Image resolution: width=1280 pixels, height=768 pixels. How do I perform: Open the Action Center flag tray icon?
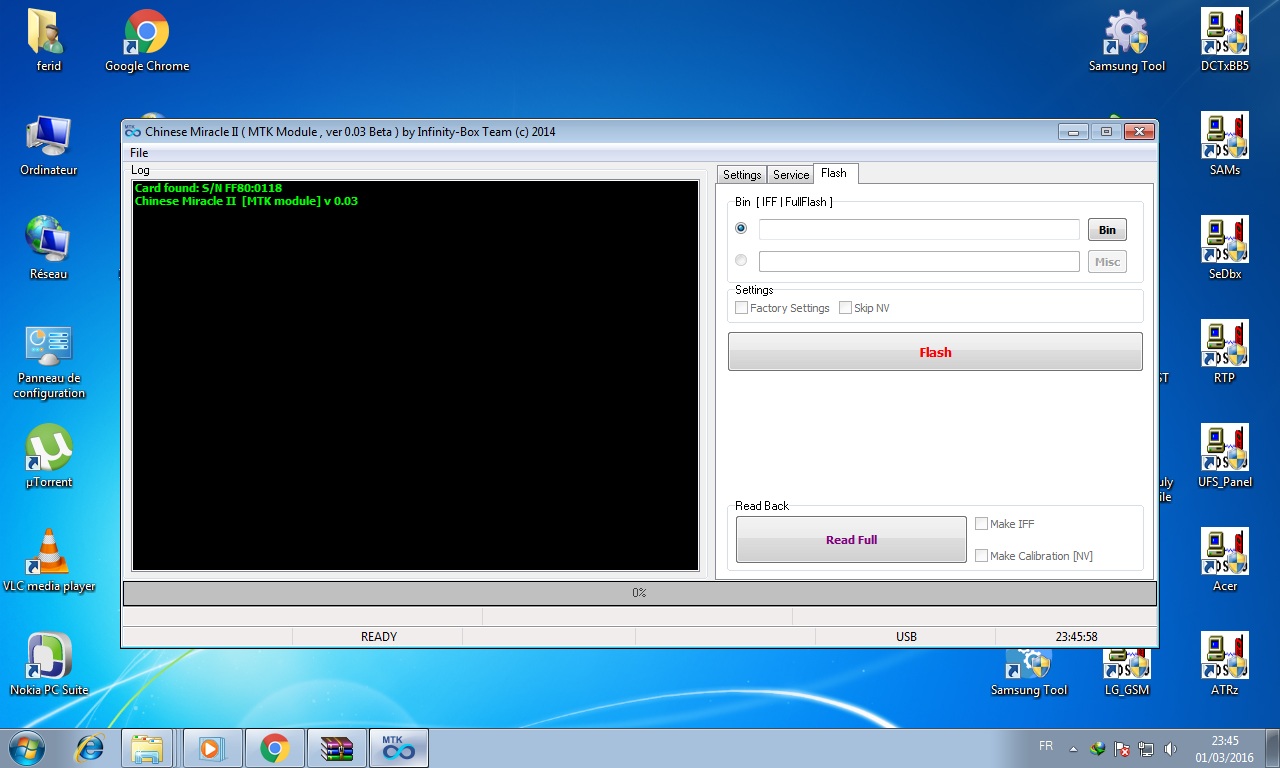click(1122, 748)
